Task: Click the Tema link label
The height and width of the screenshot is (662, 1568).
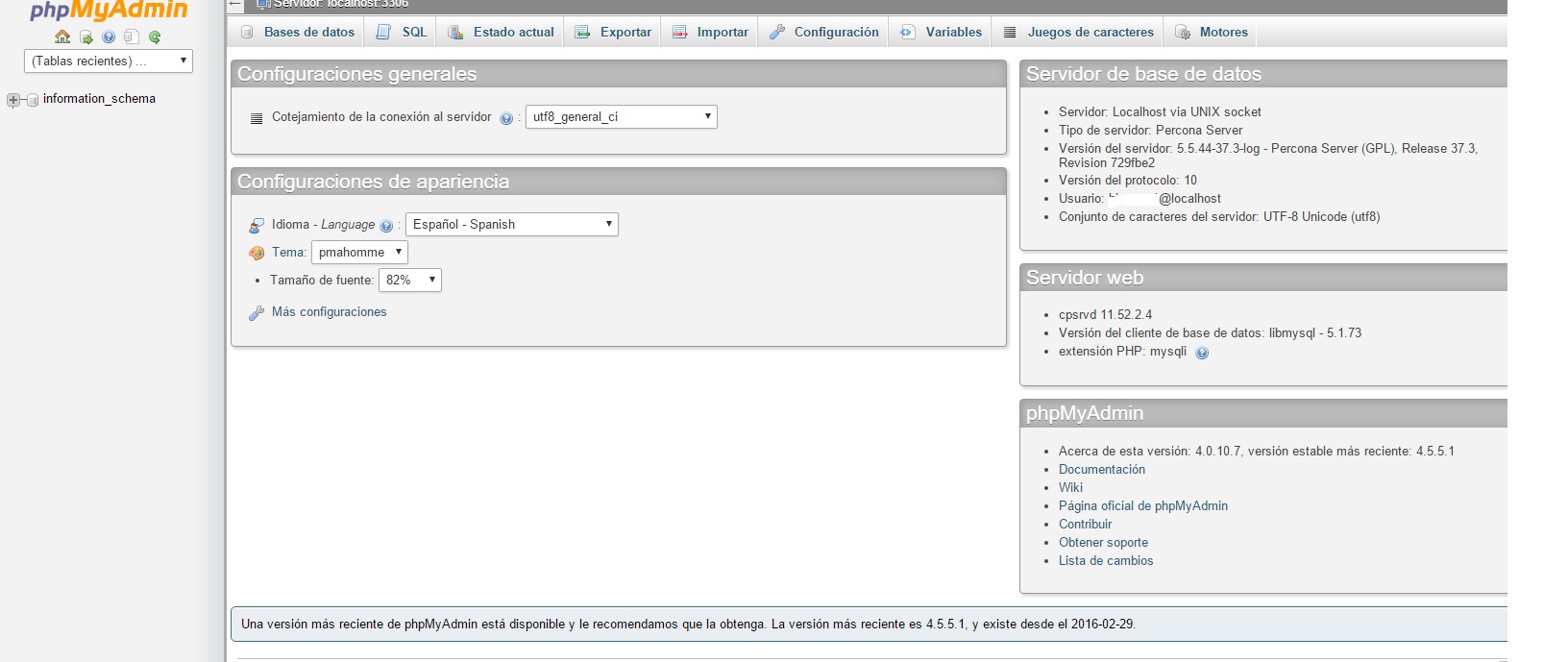Action: click(288, 252)
